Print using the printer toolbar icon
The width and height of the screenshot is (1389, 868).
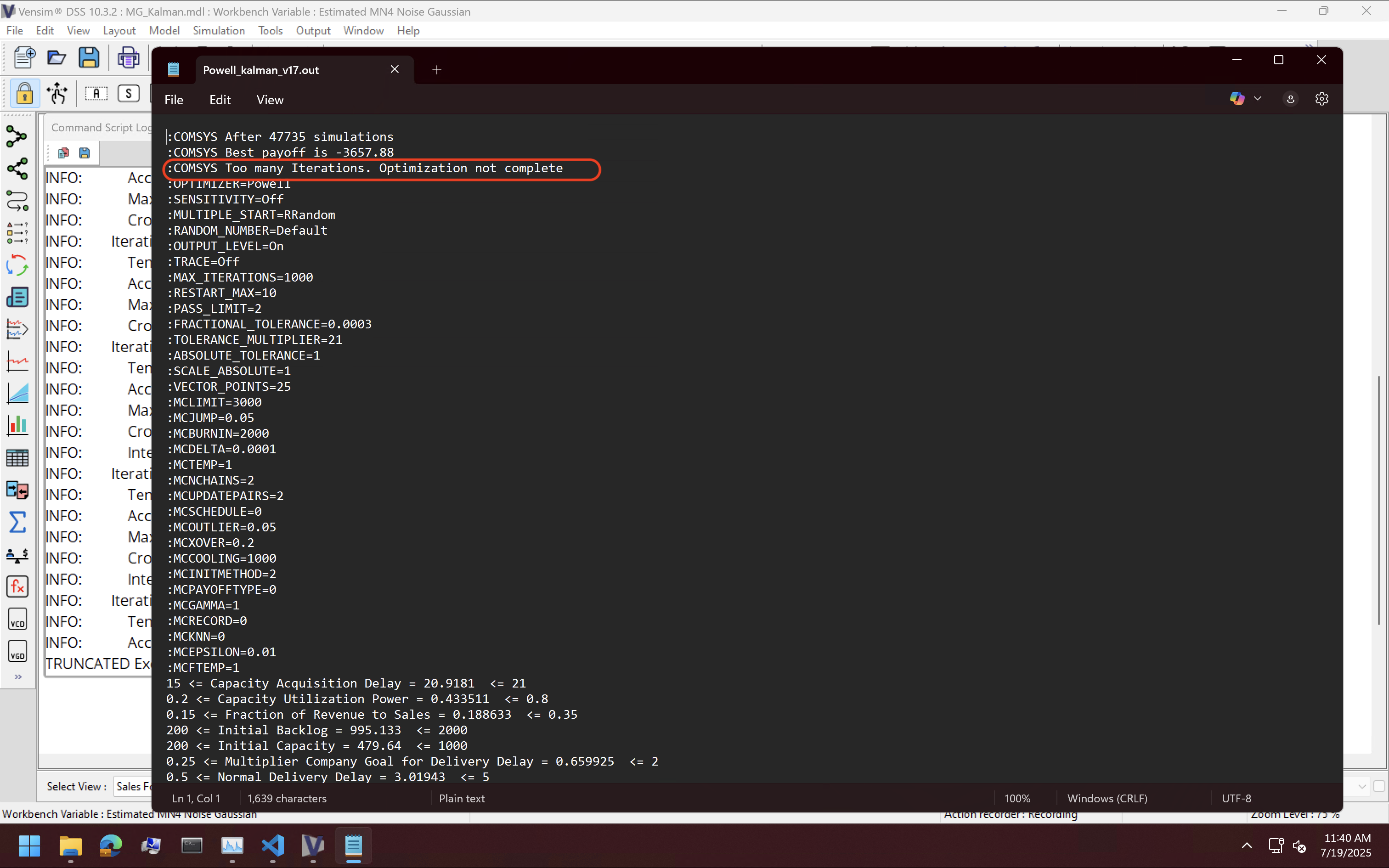click(x=128, y=57)
